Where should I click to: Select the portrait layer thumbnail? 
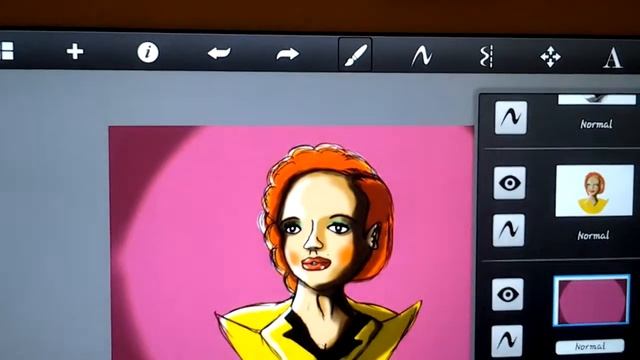point(595,191)
